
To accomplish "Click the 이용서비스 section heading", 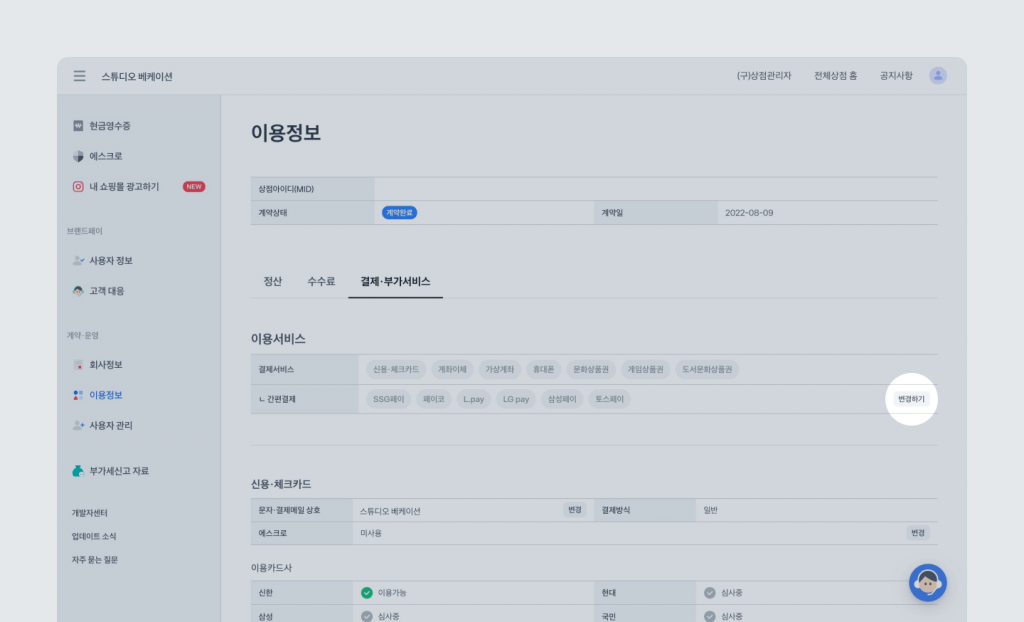I will 278,338.
